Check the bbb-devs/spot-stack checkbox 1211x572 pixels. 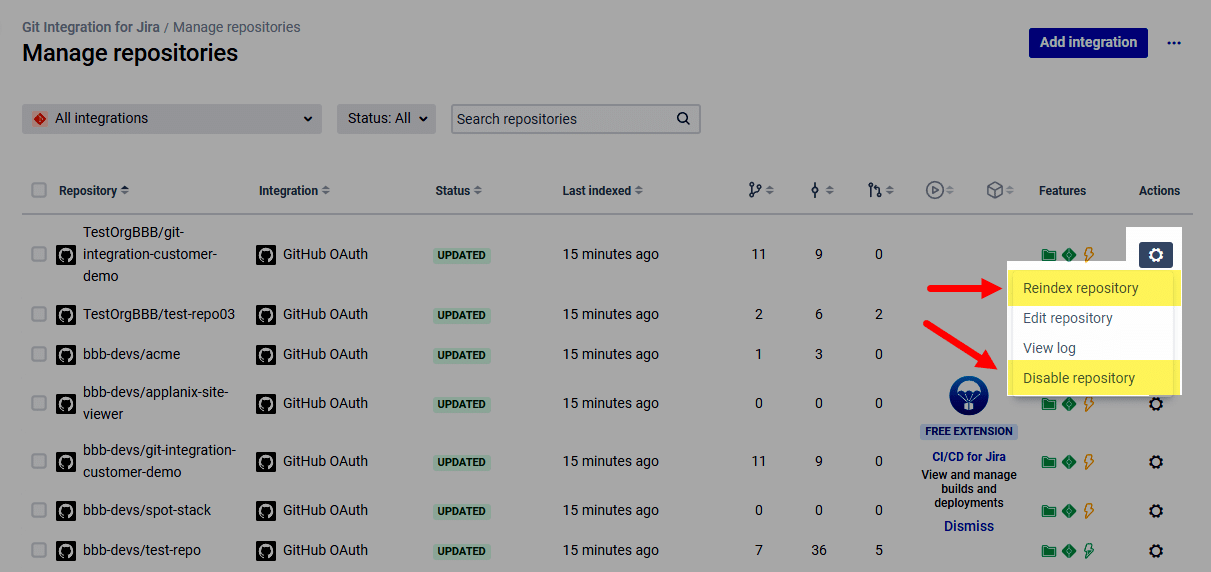39,510
